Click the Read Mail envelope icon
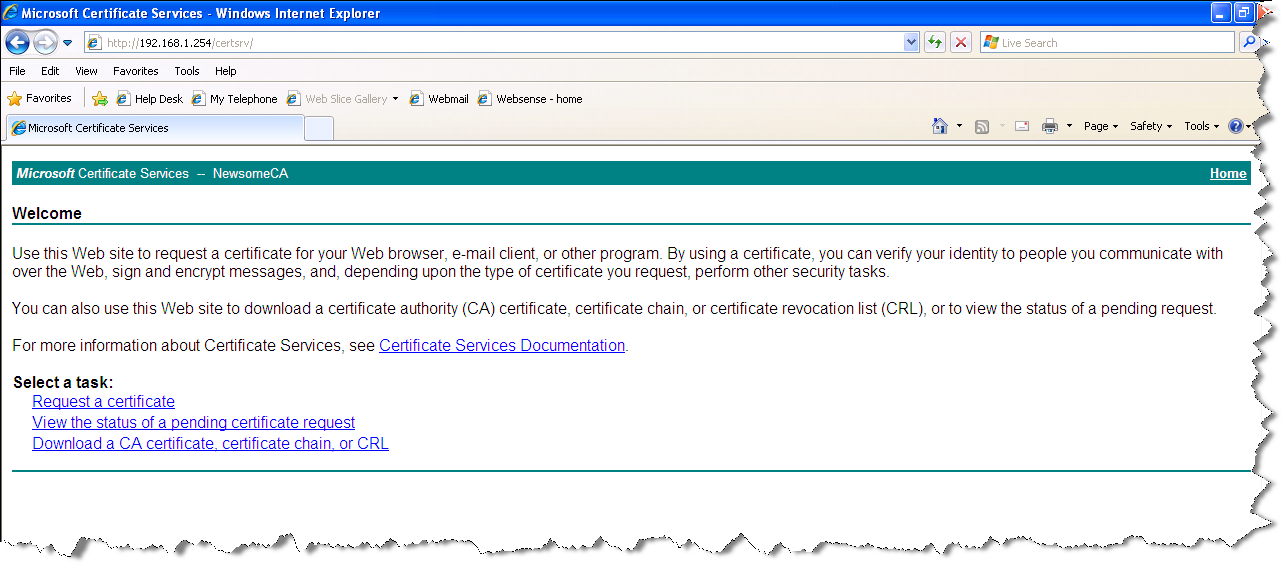This screenshot has height=563, width=1282. (x=1022, y=126)
